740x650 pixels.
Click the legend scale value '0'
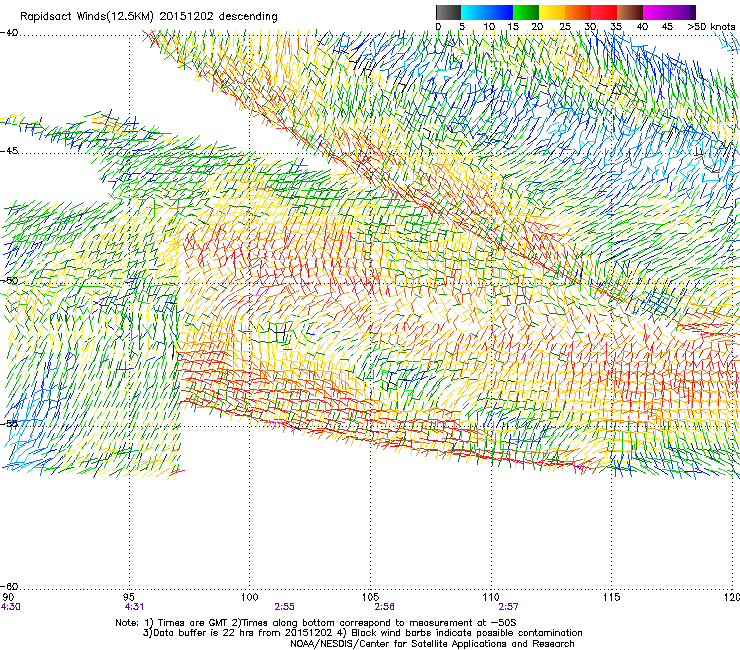(x=438, y=27)
